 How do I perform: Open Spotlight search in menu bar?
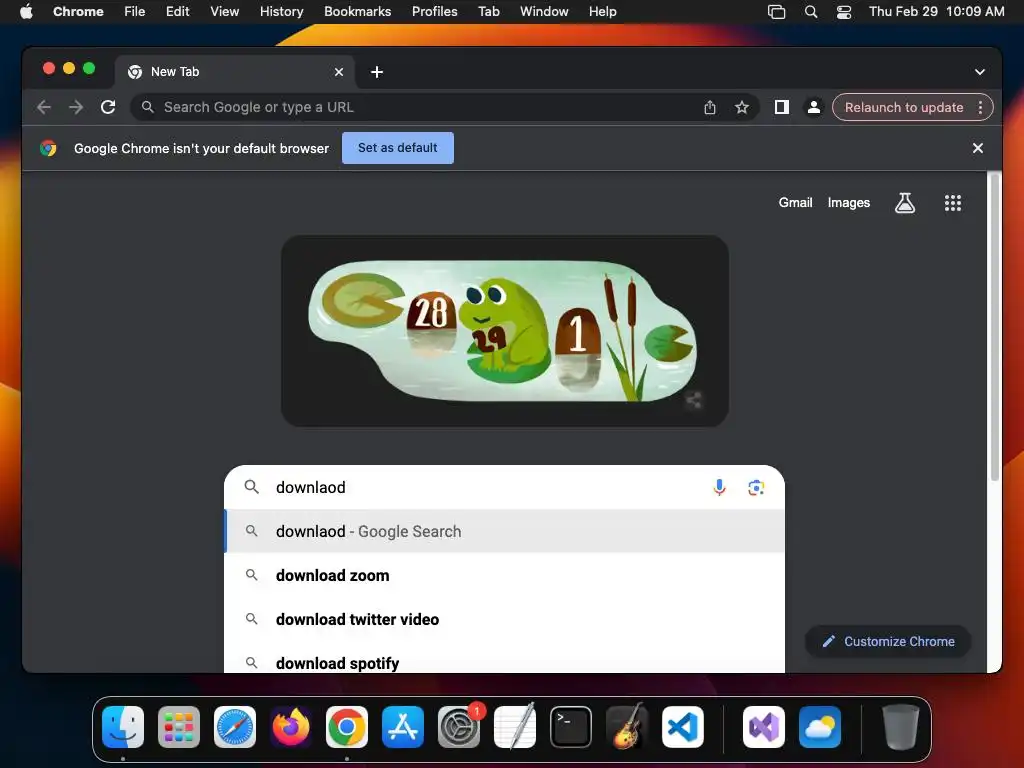click(810, 11)
